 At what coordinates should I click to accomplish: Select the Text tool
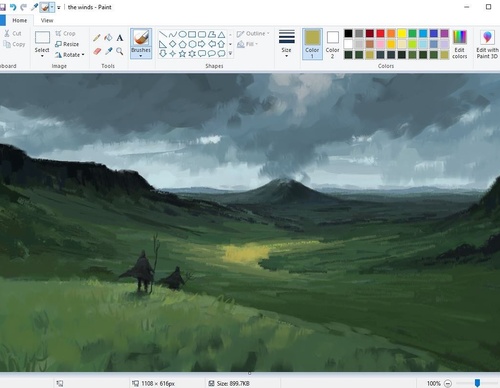[120, 38]
